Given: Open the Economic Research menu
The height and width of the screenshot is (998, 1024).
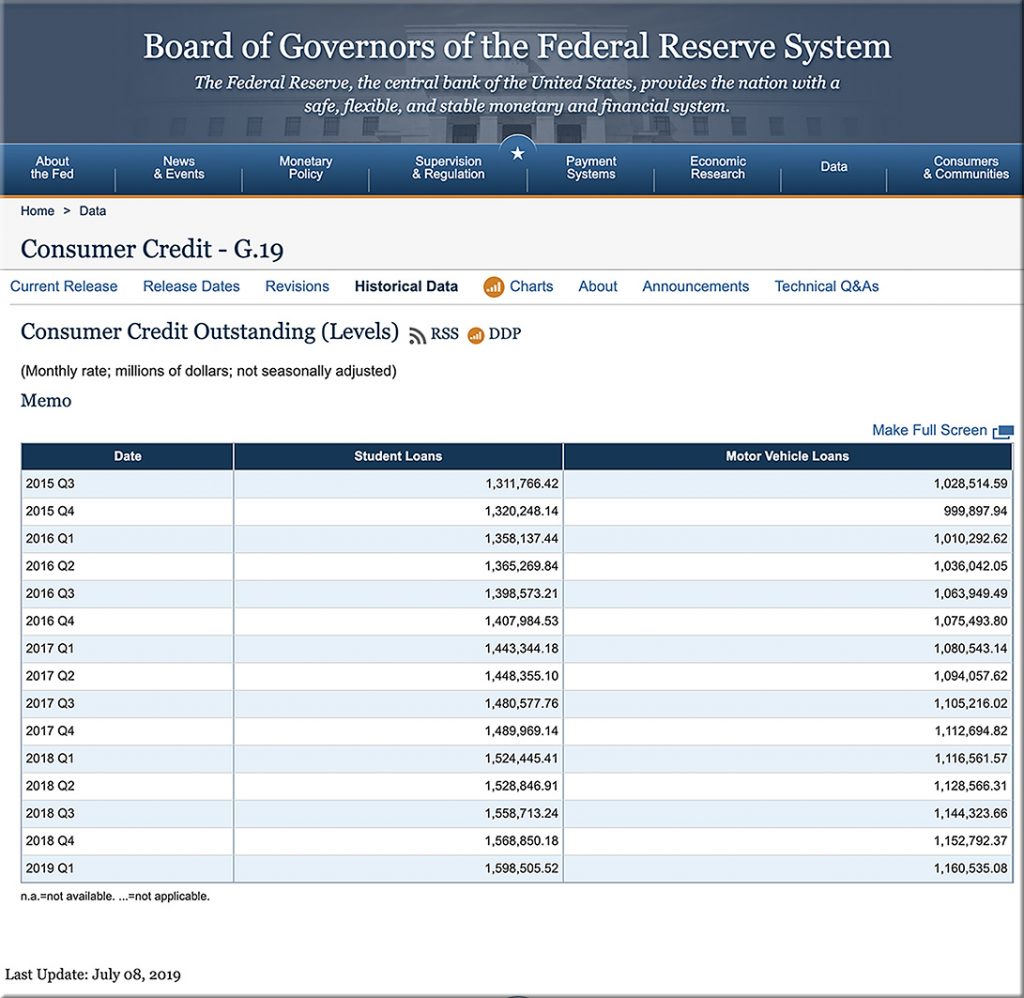Looking at the screenshot, I should [718, 168].
